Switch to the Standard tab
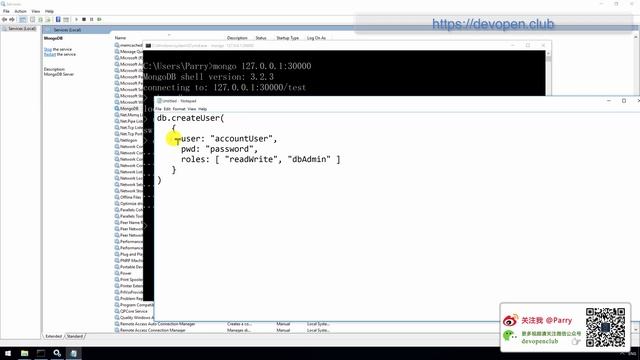640x360 pixels. [x=75, y=336]
